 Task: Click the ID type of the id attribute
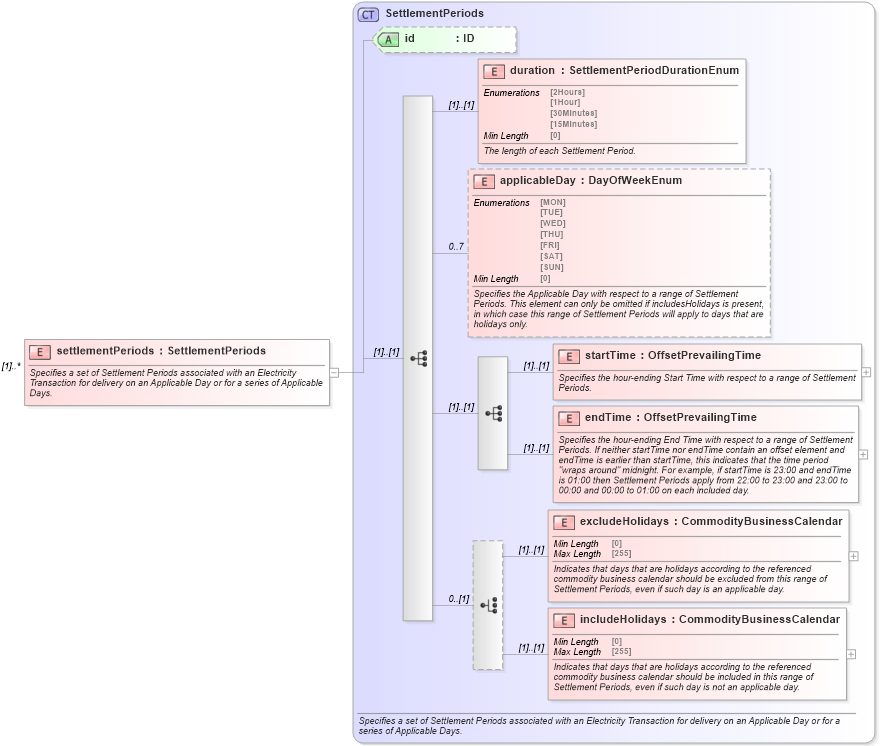pos(469,38)
